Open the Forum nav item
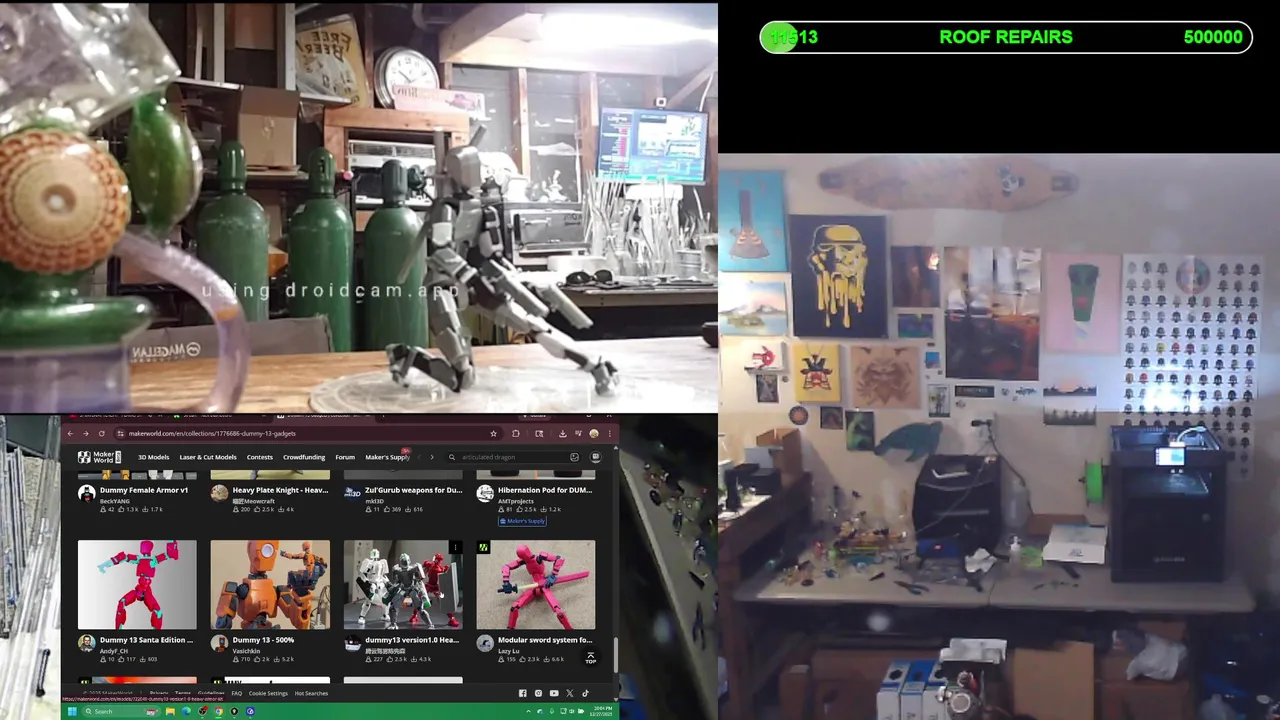Image resolution: width=1280 pixels, height=720 pixels. coord(345,457)
